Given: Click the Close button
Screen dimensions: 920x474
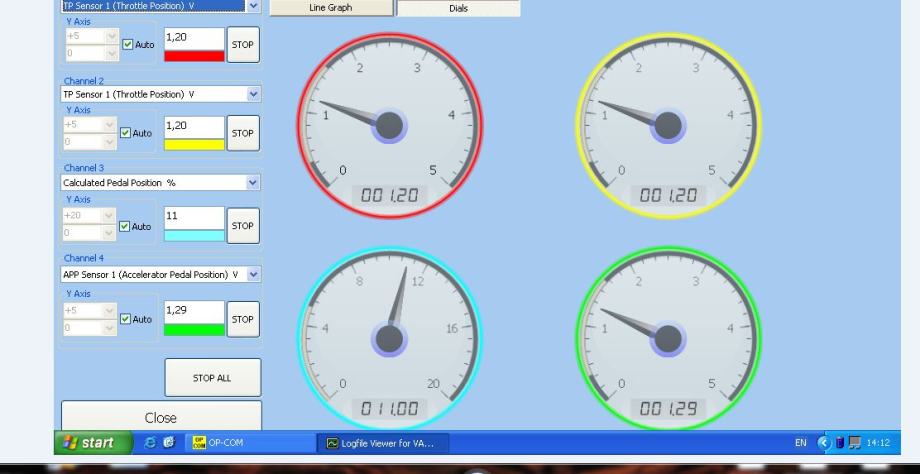Looking at the screenshot, I should (x=161, y=416).
